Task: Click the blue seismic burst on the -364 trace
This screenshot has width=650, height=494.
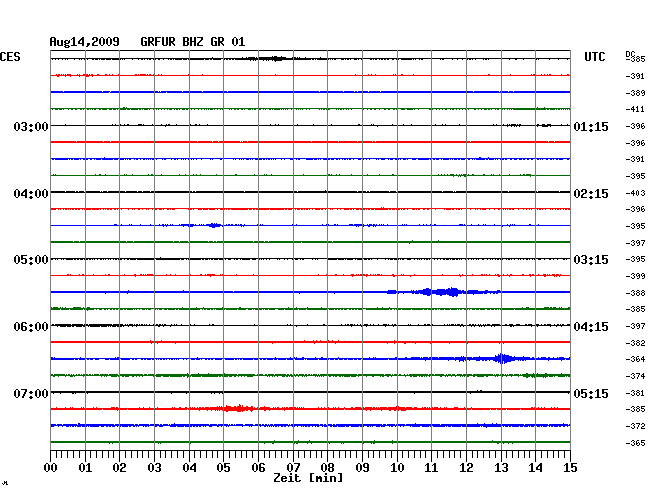Action: [502, 358]
